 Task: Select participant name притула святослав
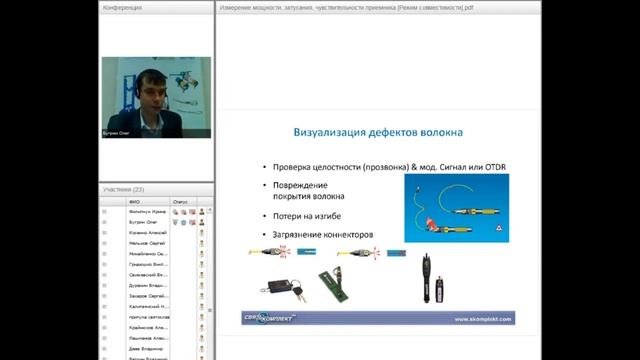tap(149, 317)
